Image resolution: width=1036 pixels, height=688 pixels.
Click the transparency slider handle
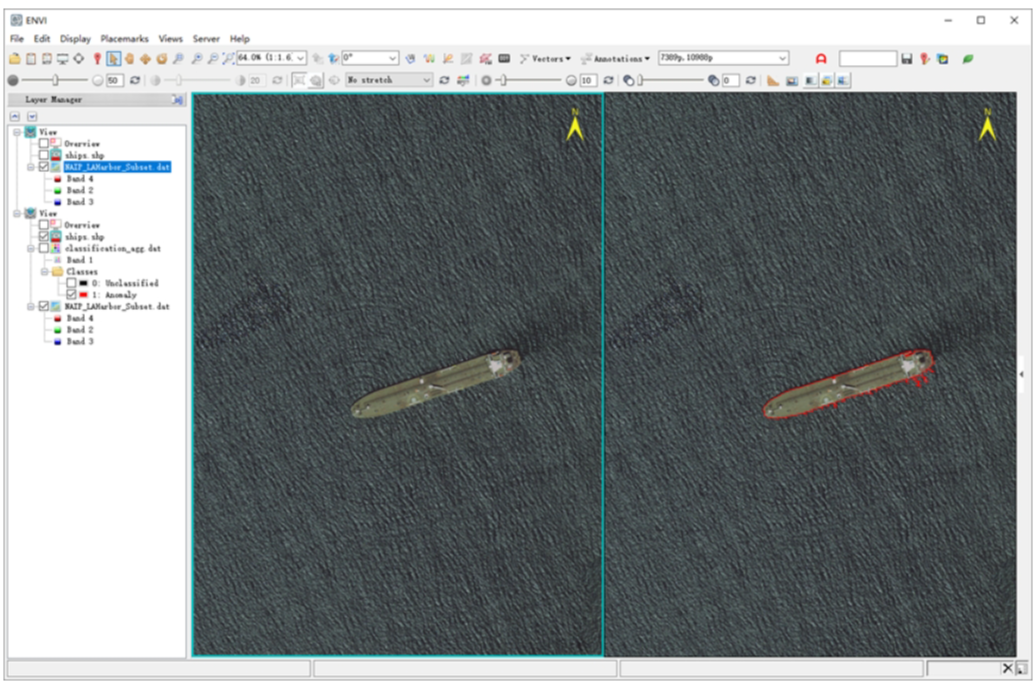pyautogui.click(x=640, y=81)
